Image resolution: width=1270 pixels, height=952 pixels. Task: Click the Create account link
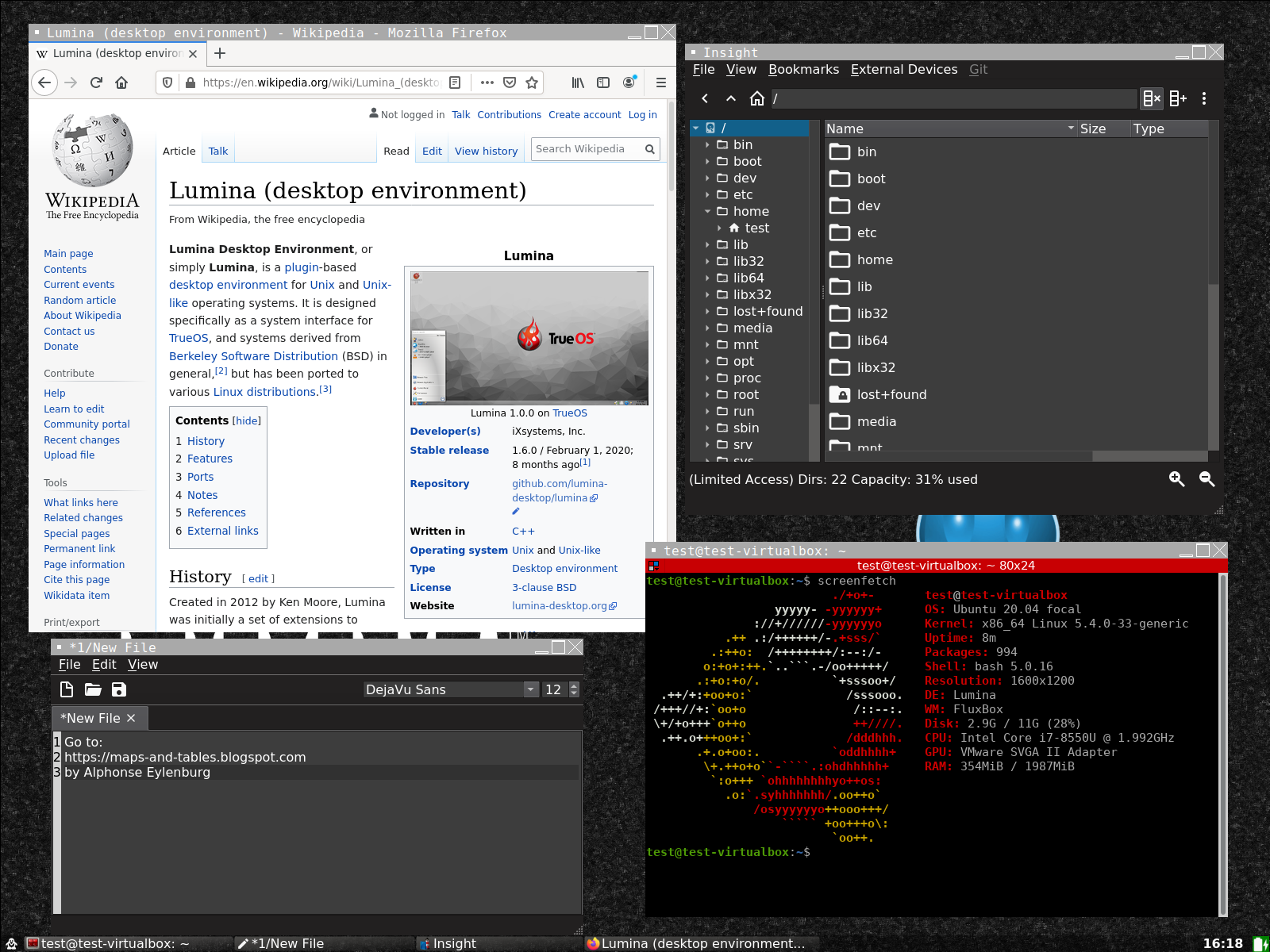pyautogui.click(x=584, y=115)
